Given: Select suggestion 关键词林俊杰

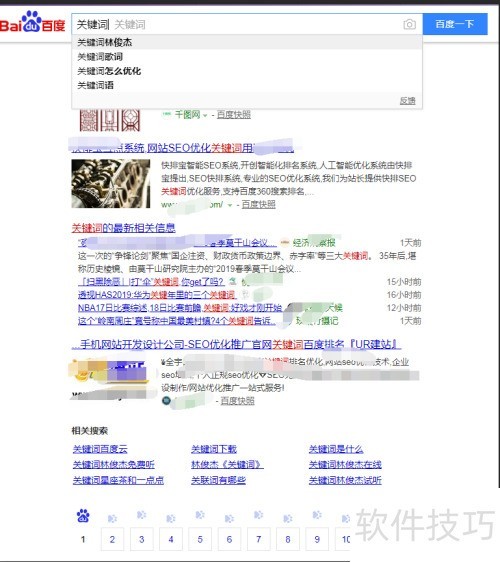Looking at the screenshot, I should [x=247, y=42].
